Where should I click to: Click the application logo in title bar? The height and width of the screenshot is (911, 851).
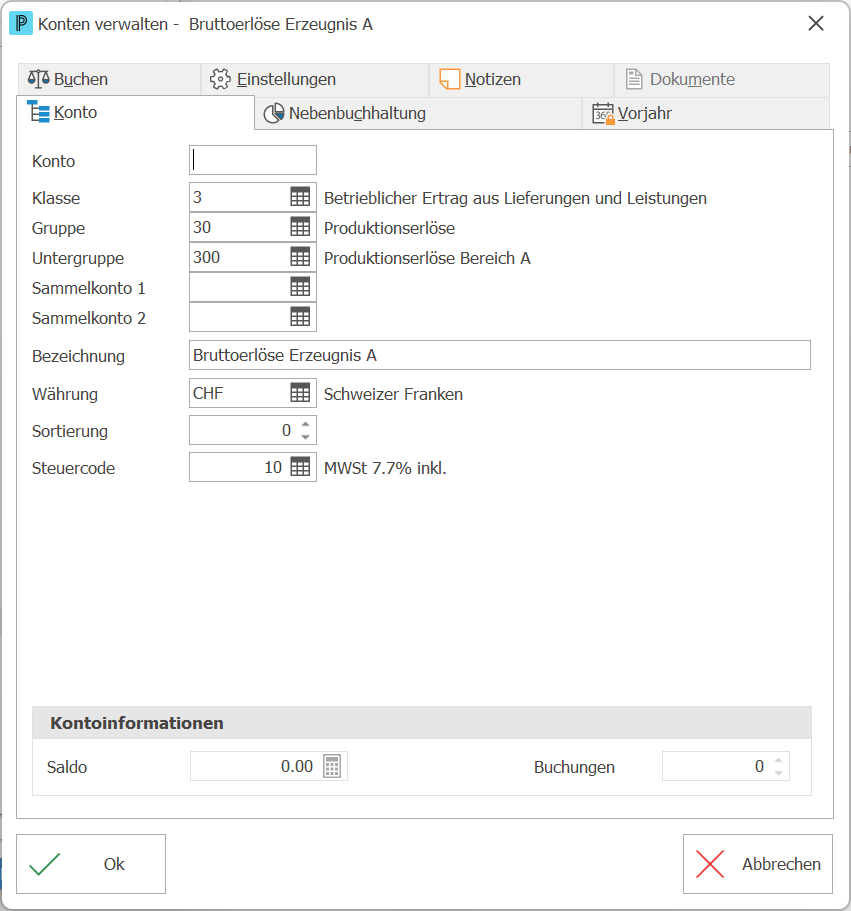(21, 24)
